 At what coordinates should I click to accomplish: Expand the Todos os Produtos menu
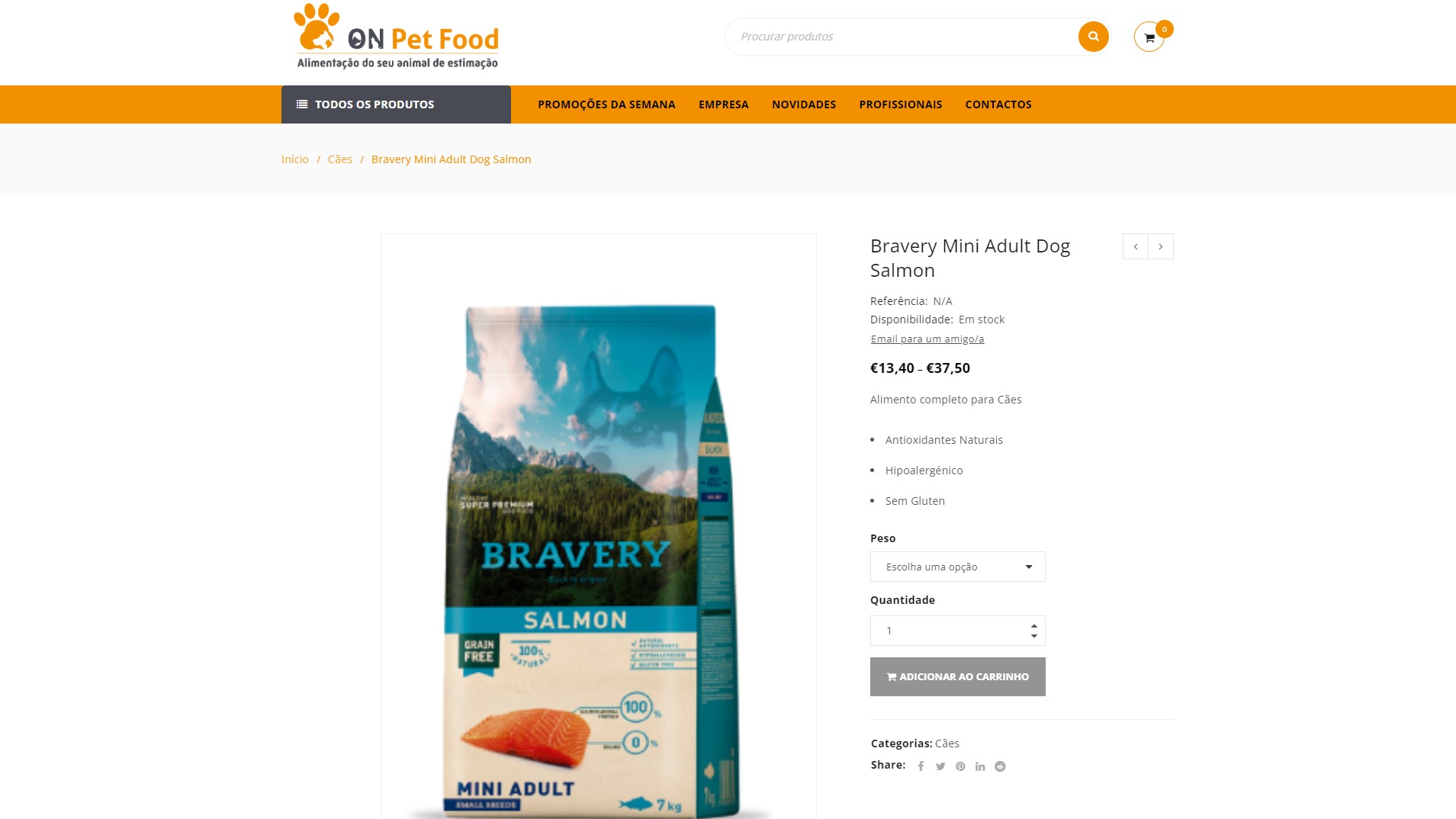click(x=396, y=104)
